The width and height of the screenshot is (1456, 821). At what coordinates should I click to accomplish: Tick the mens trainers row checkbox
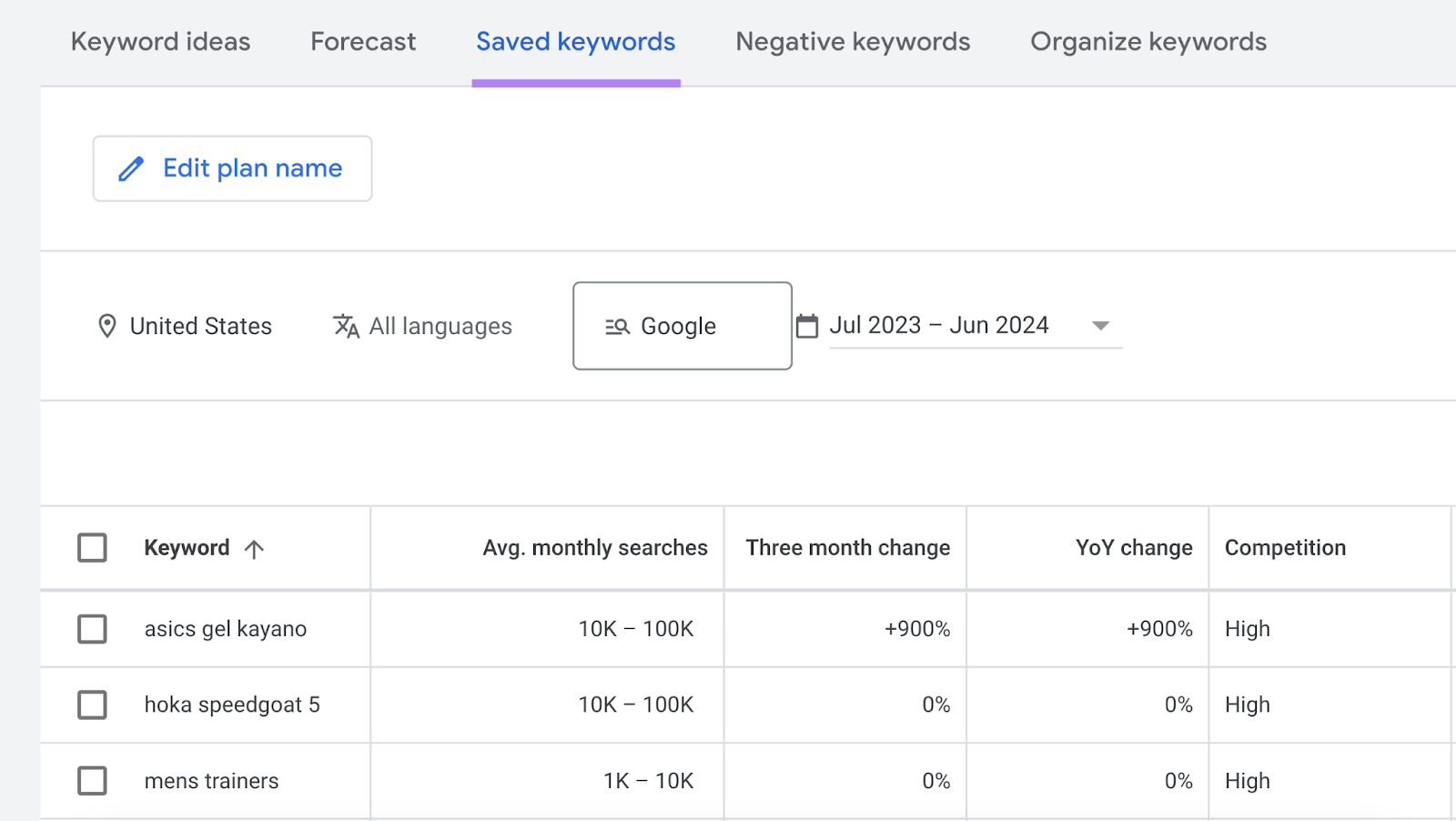point(92,781)
